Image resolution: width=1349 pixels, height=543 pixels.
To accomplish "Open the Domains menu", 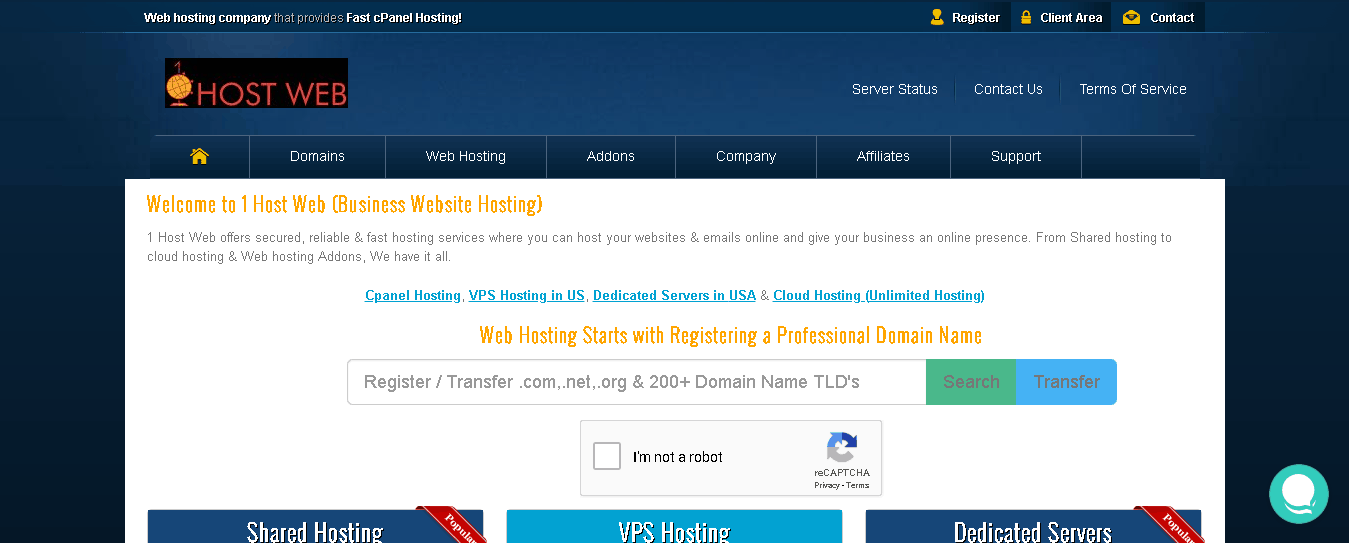I will tap(317, 156).
